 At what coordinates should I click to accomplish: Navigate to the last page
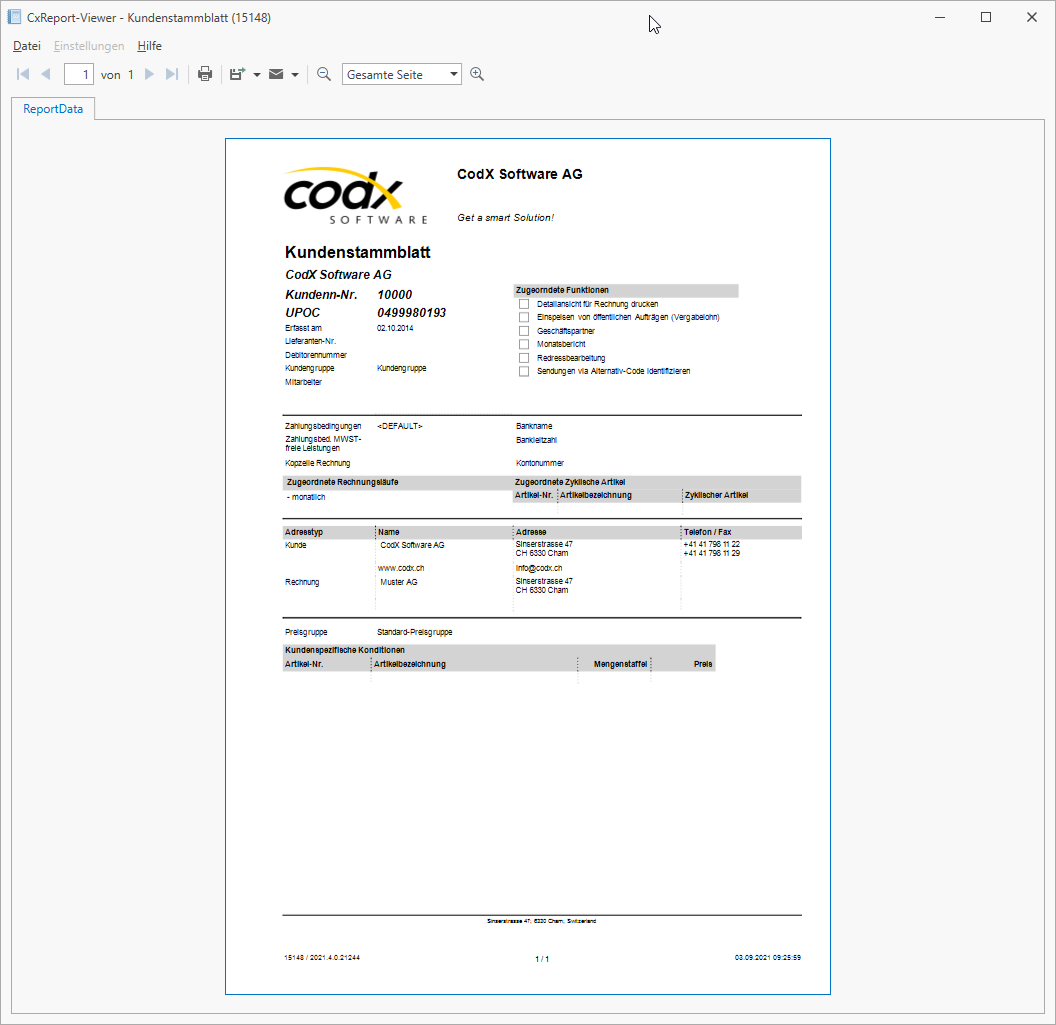point(171,73)
